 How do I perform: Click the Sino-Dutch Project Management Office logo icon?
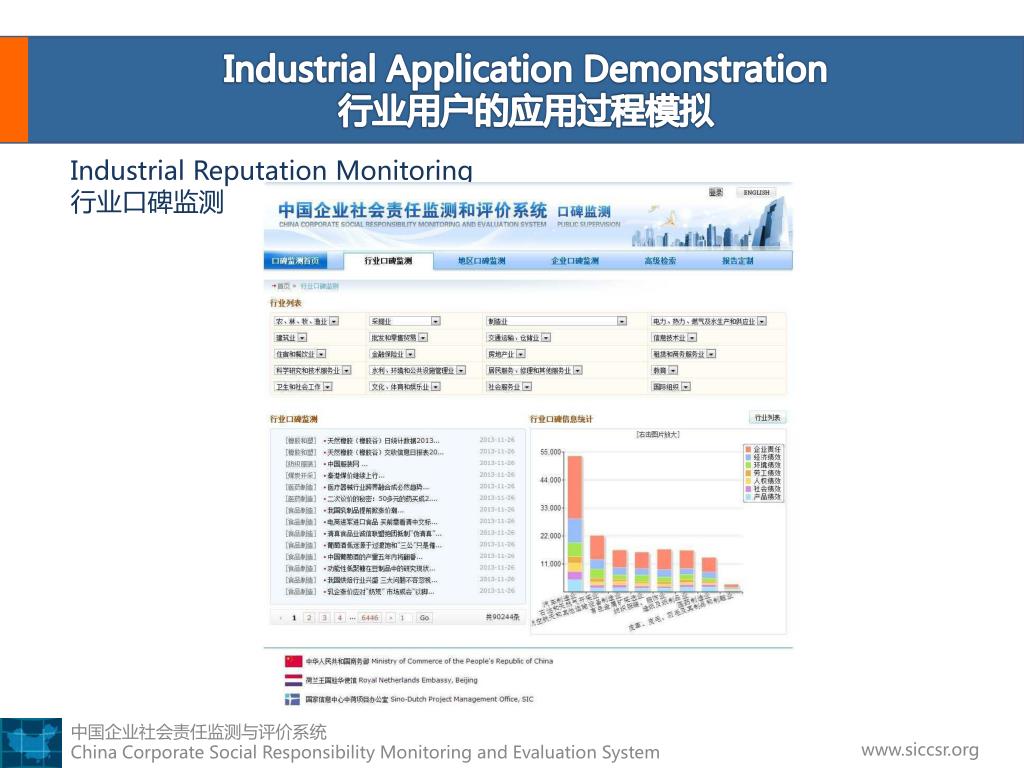[292, 699]
